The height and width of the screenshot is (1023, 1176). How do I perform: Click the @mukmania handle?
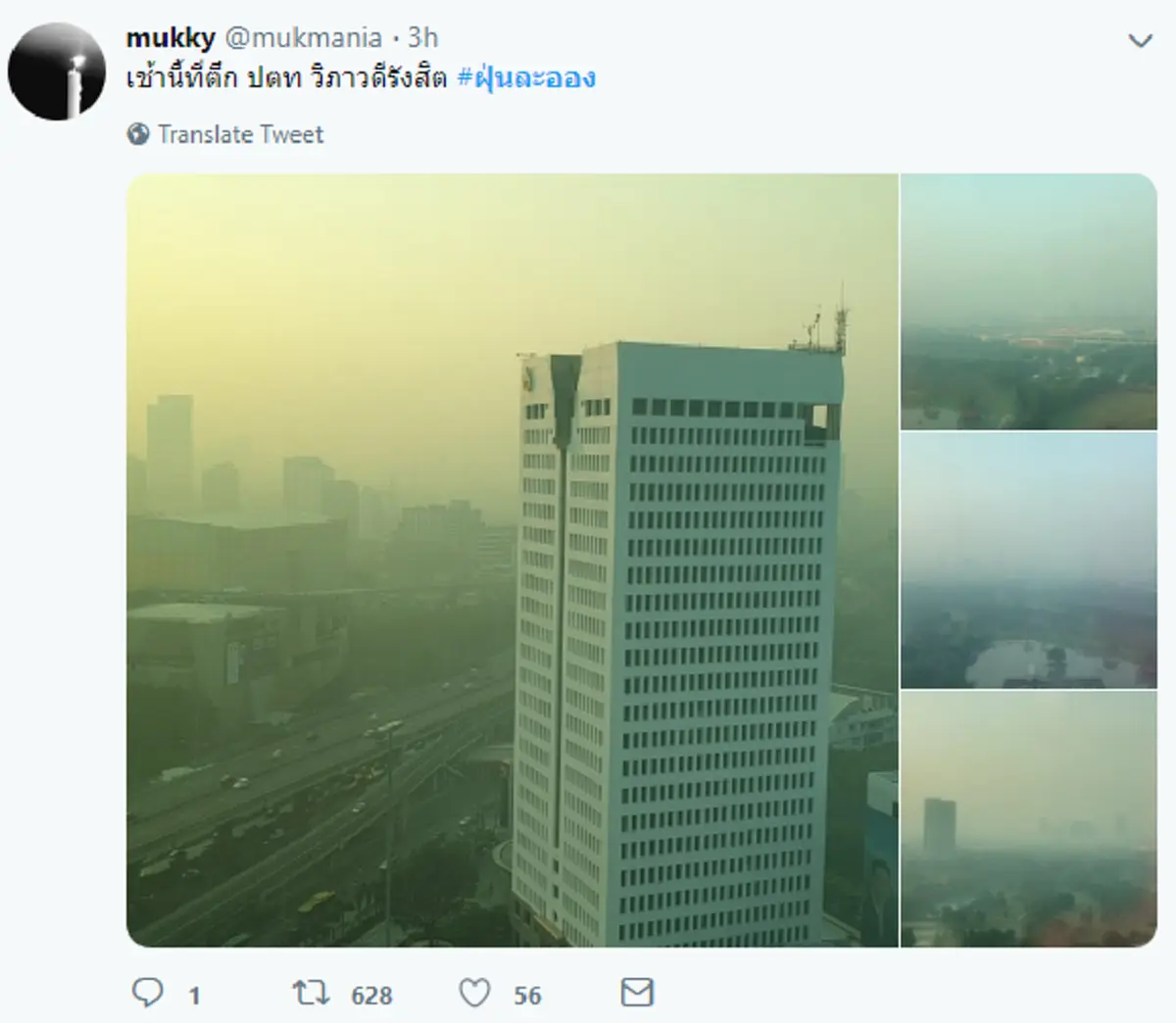coord(304,37)
